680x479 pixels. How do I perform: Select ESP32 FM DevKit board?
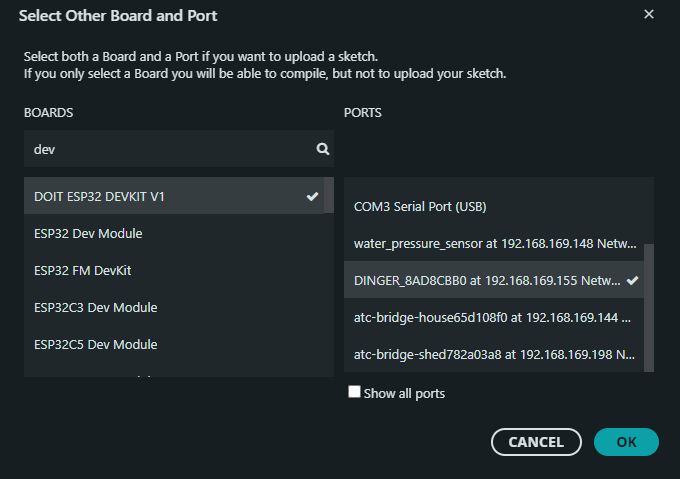tap(83, 270)
